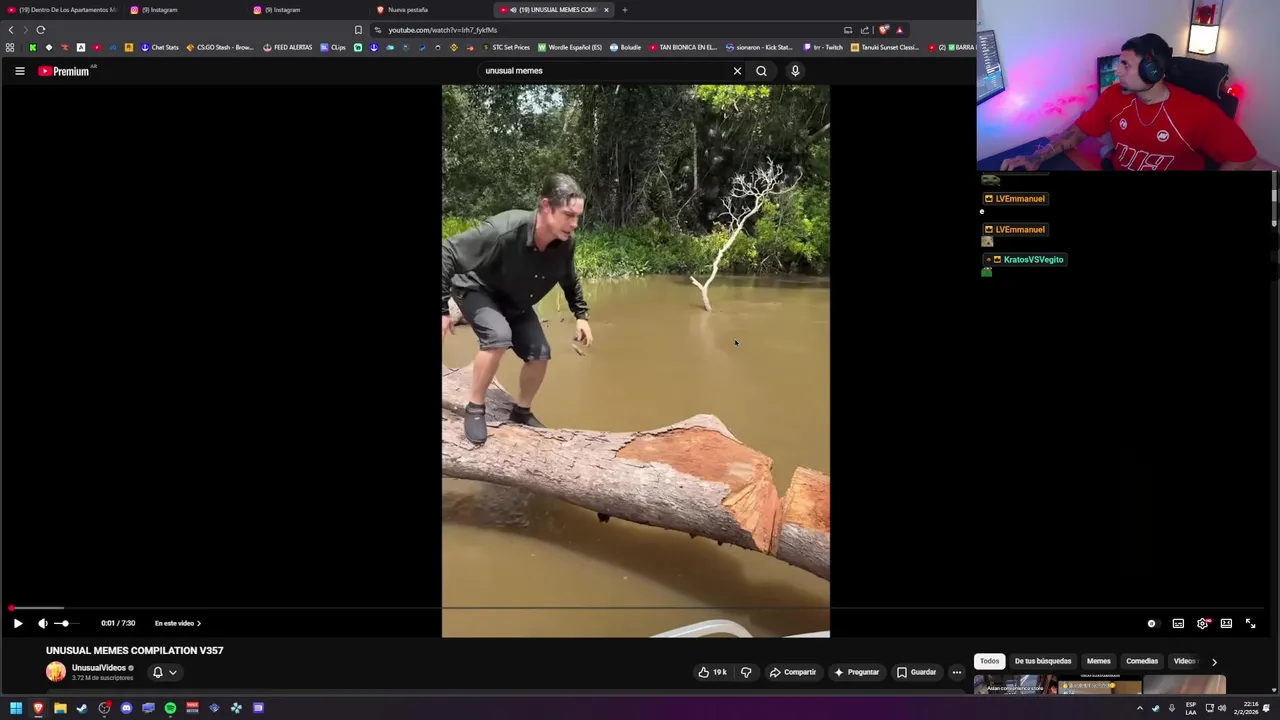
Task: Open the first recommended video thumbnail
Action: point(1015,685)
